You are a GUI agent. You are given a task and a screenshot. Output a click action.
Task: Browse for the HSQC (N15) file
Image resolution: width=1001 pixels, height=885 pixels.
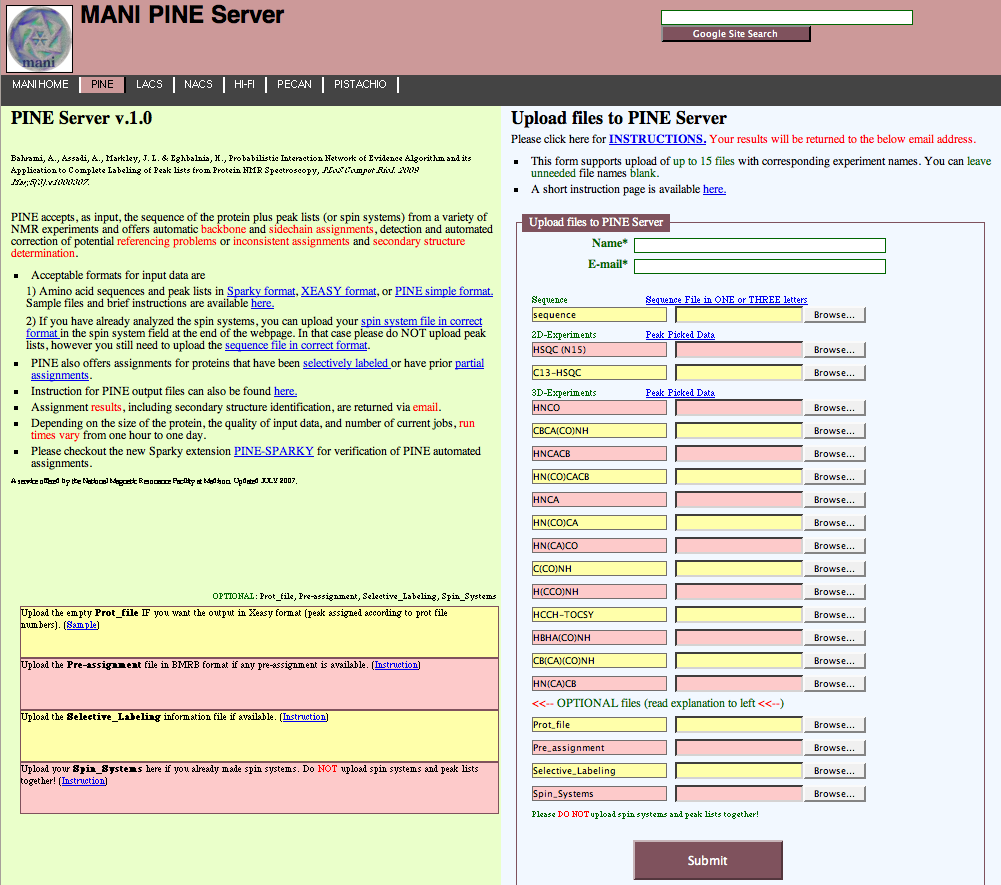(x=833, y=350)
